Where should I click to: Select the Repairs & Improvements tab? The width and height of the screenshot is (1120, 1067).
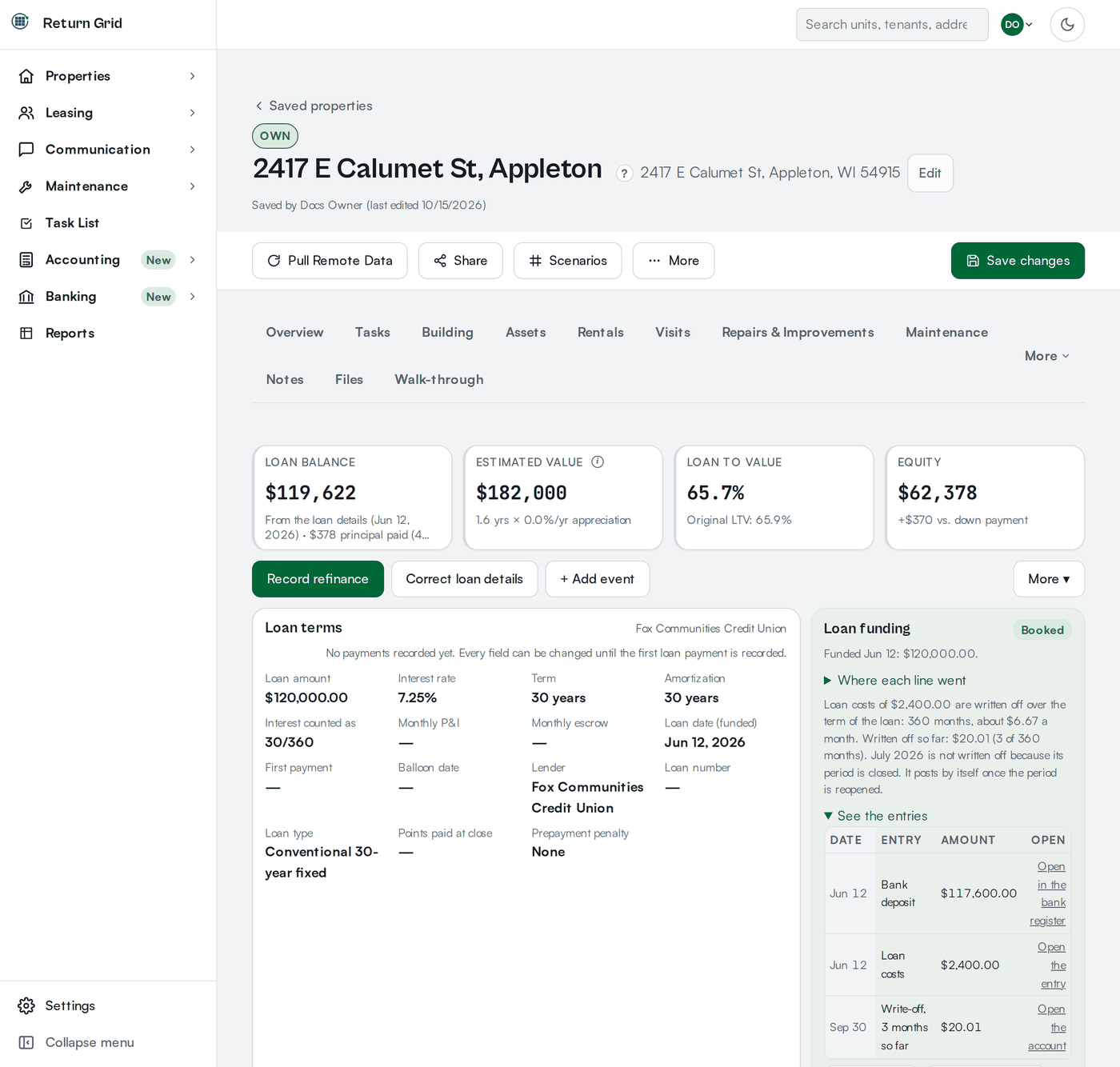click(x=798, y=332)
